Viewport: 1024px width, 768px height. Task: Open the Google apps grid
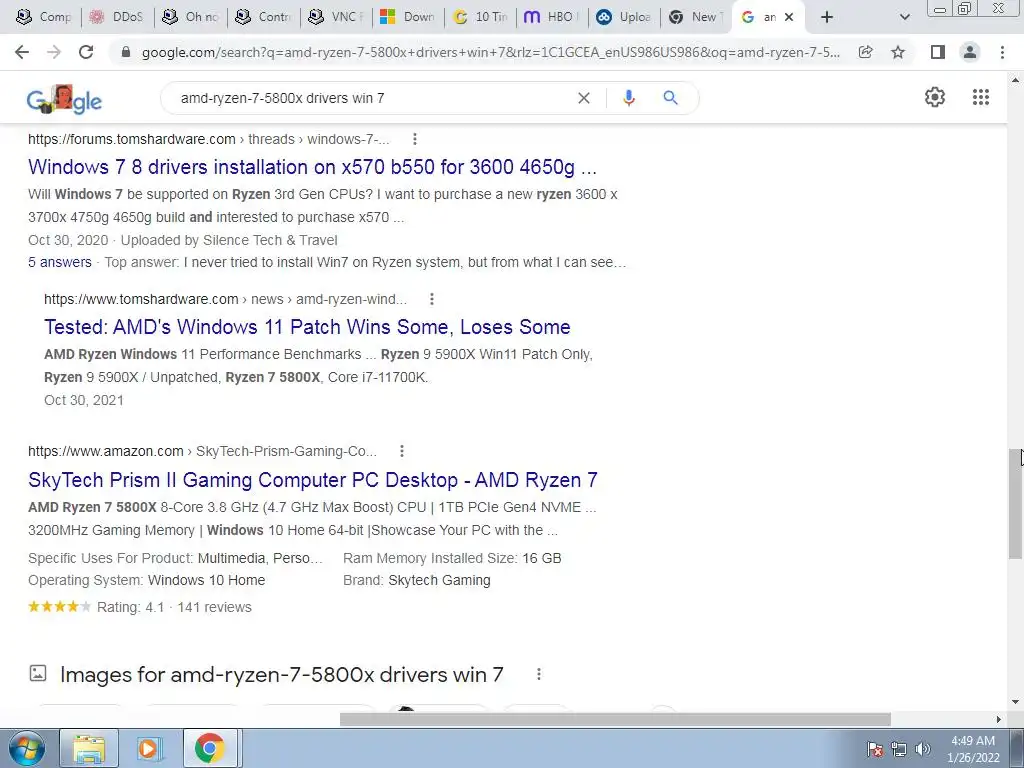point(981,97)
